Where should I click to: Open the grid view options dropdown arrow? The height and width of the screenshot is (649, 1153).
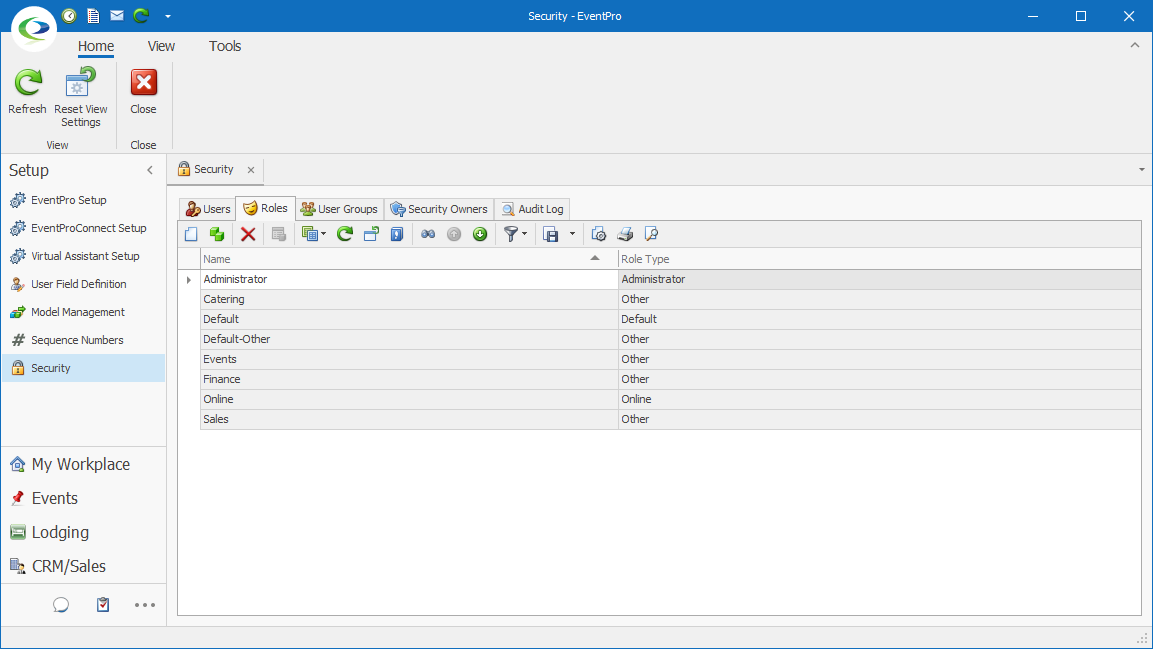click(x=324, y=234)
